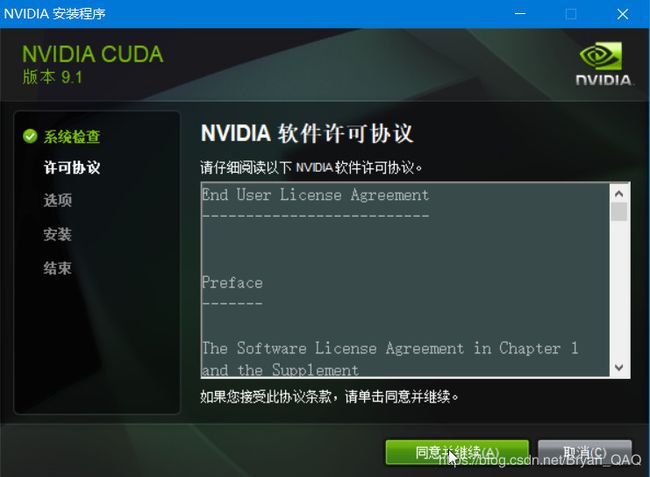Click scroll up arrow in license box

tap(619, 194)
